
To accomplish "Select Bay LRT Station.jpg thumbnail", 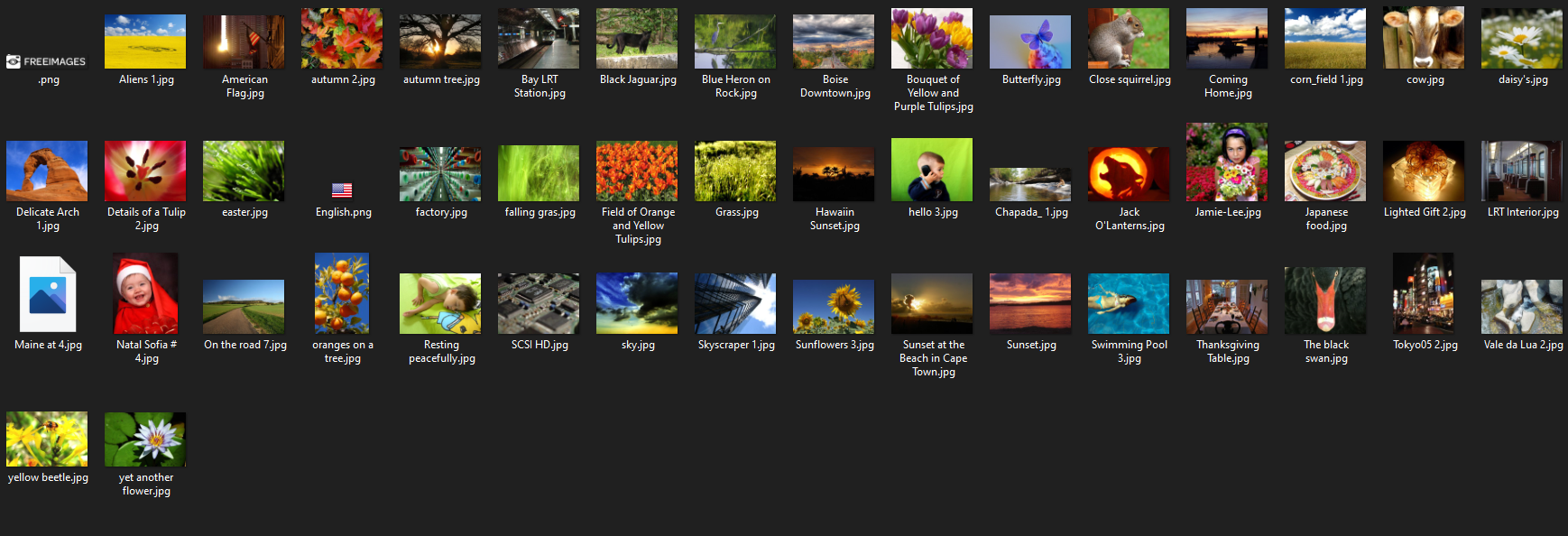I will tap(539, 39).
